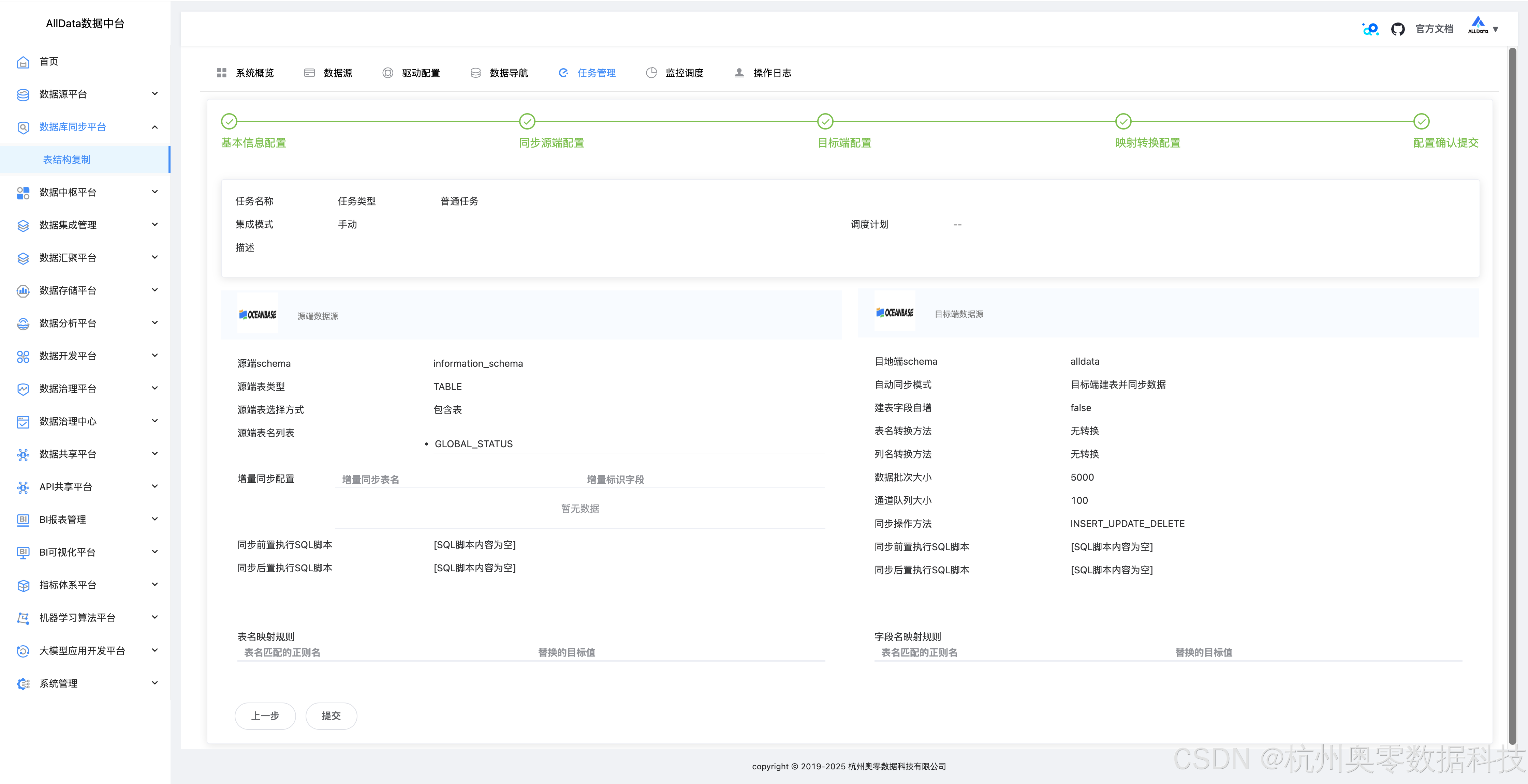
Task: Click the 基本信息配置 step checkmark circle
Action: [x=229, y=122]
